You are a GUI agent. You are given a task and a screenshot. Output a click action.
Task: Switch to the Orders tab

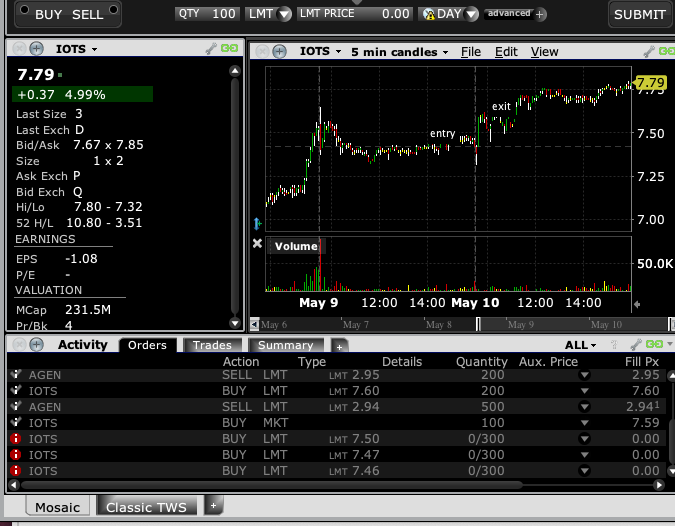147,345
